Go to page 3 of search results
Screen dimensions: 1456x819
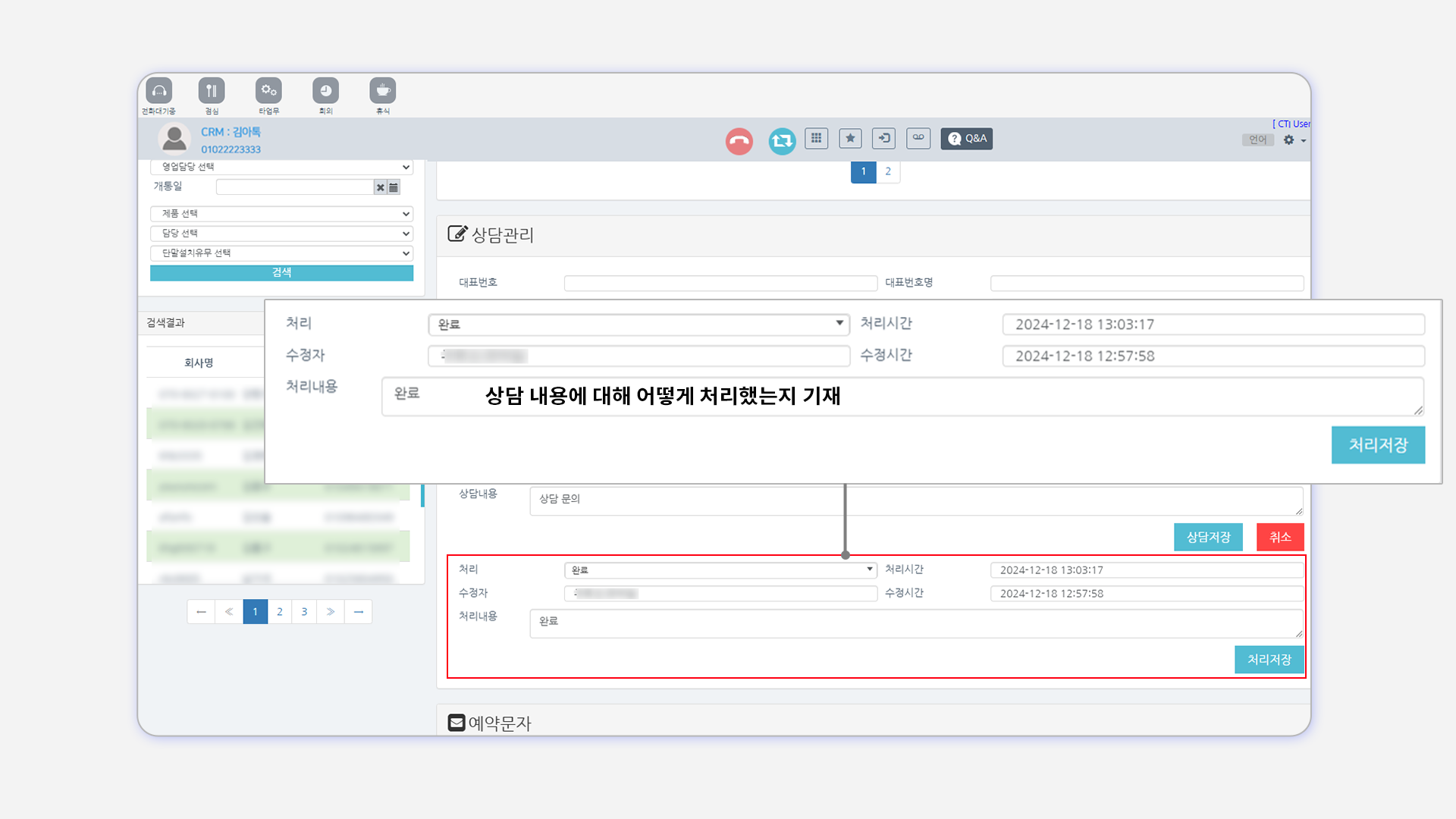pyautogui.click(x=304, y=612)
